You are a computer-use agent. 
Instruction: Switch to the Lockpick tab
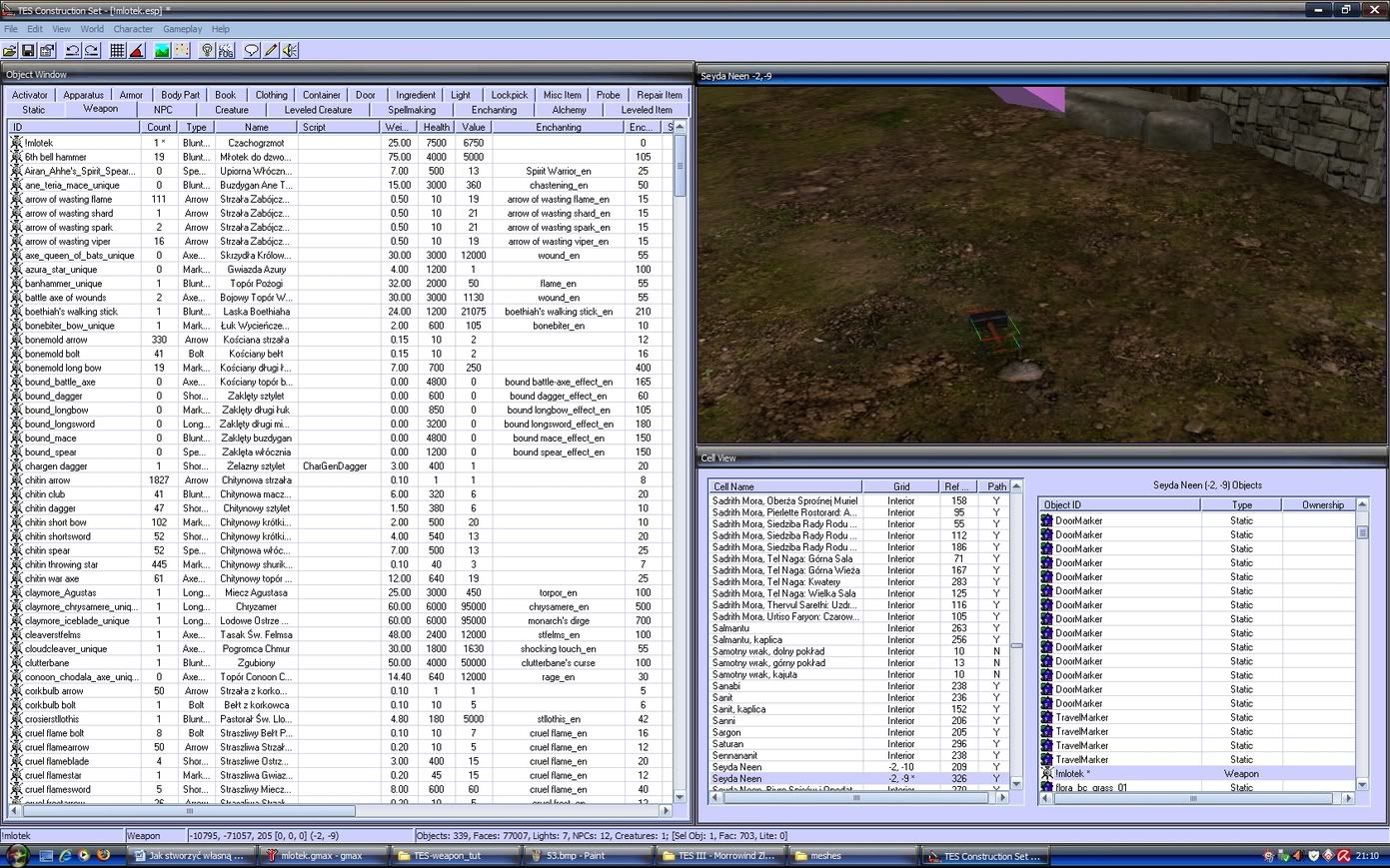click(x=510, y=95)
